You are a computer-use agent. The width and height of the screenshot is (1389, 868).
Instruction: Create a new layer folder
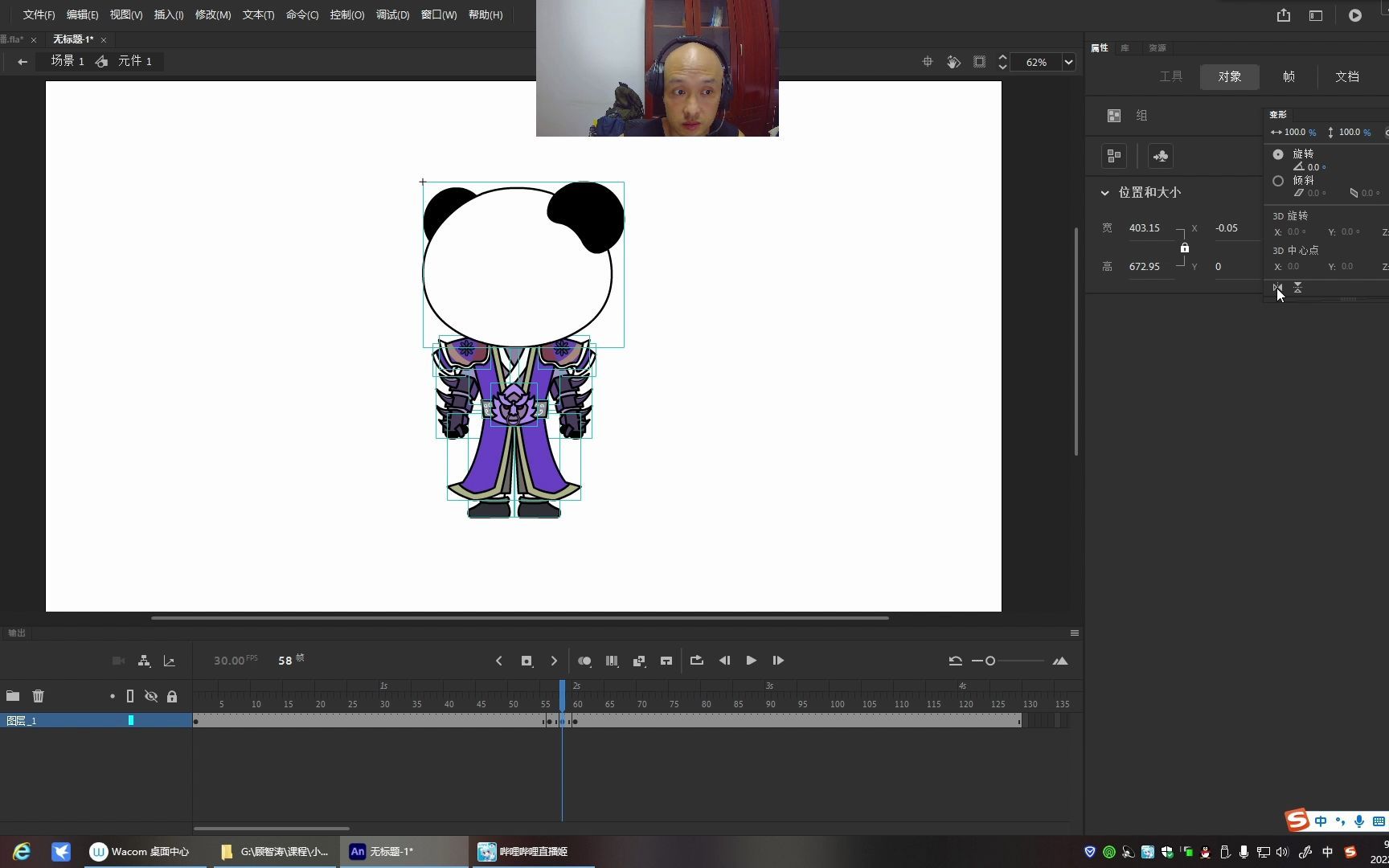(x=13, y=696)
